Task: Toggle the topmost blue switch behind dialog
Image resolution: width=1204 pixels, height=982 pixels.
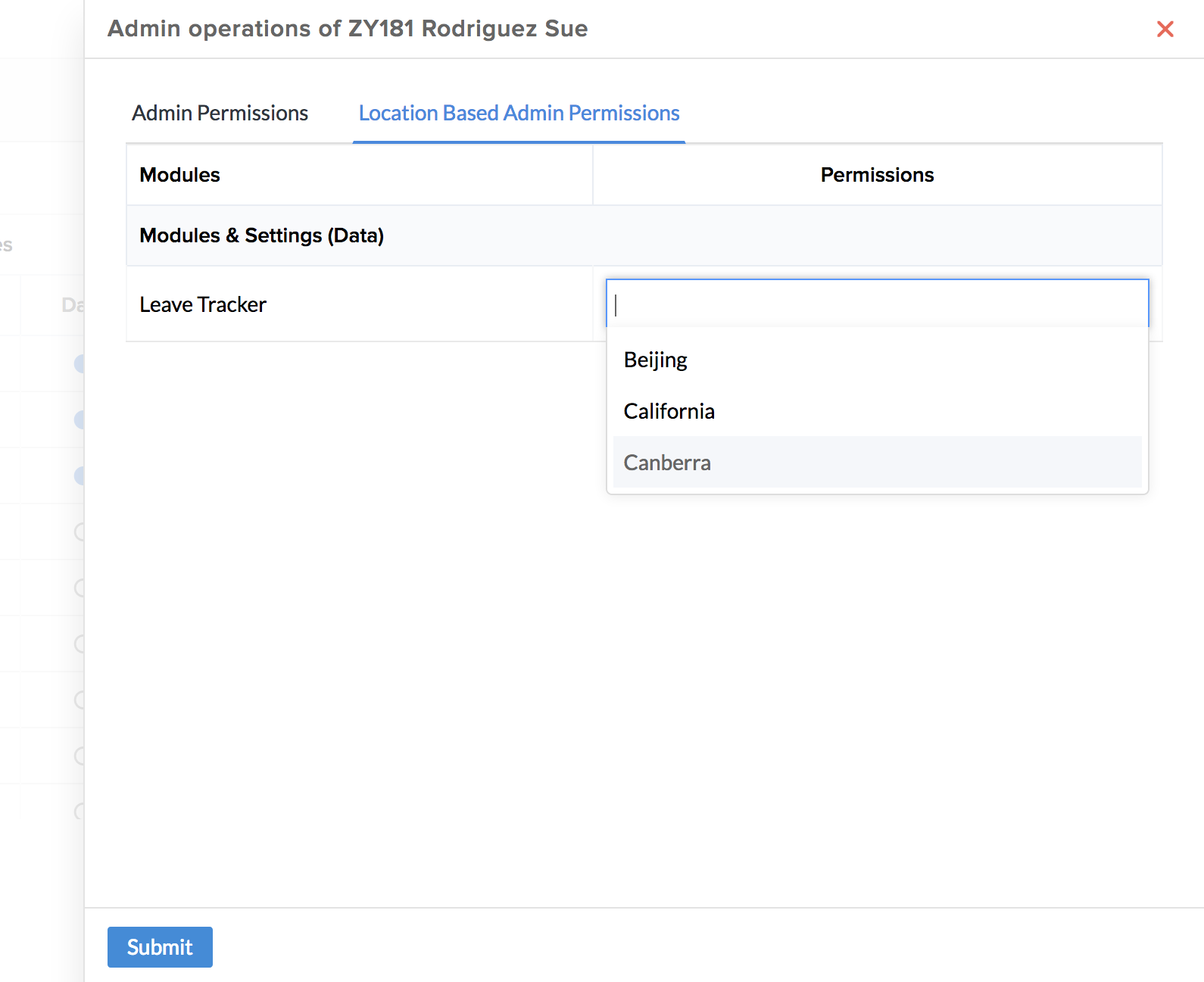Action: click(x=80, y=363)
